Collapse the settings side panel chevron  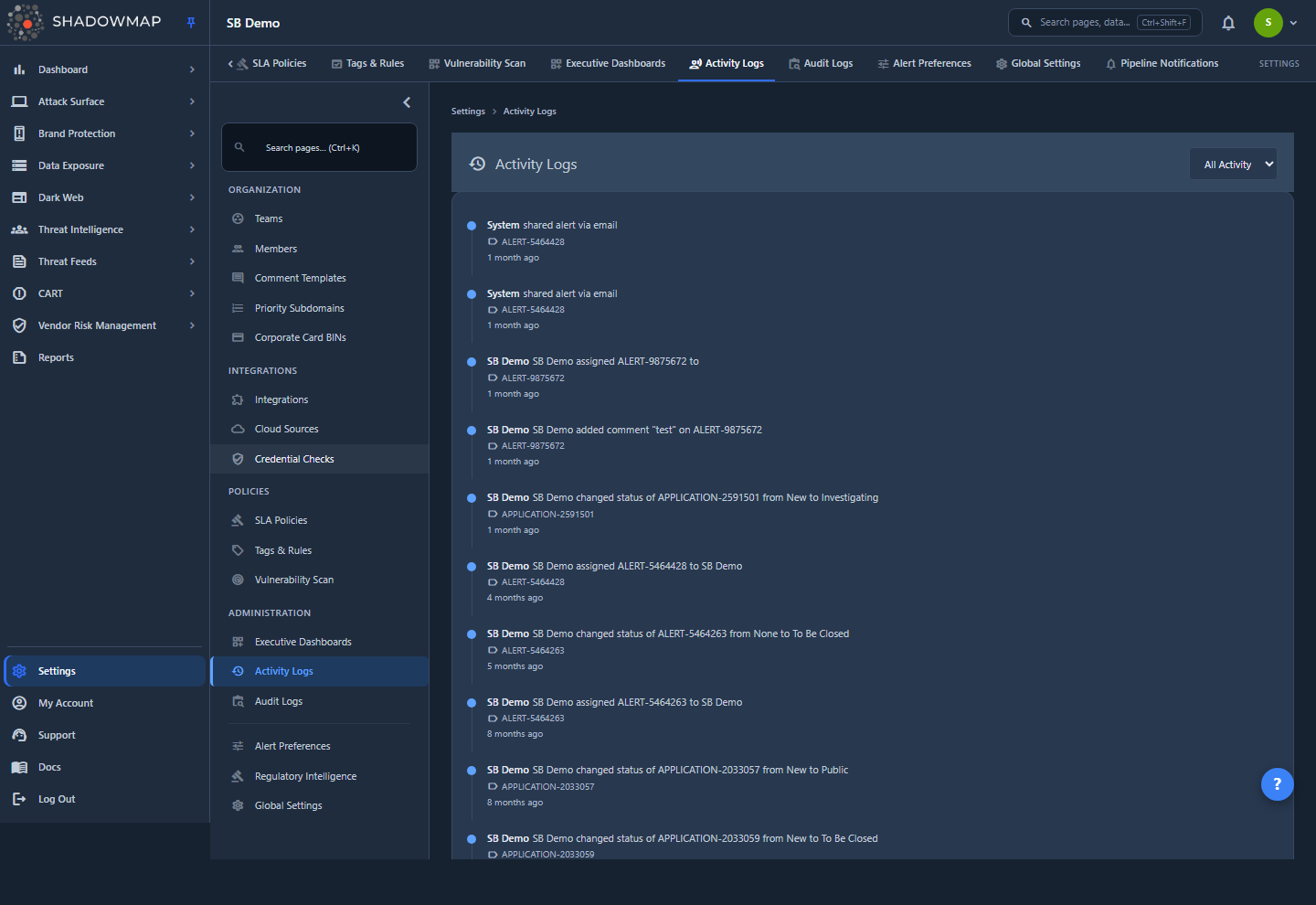click(407, 102)
